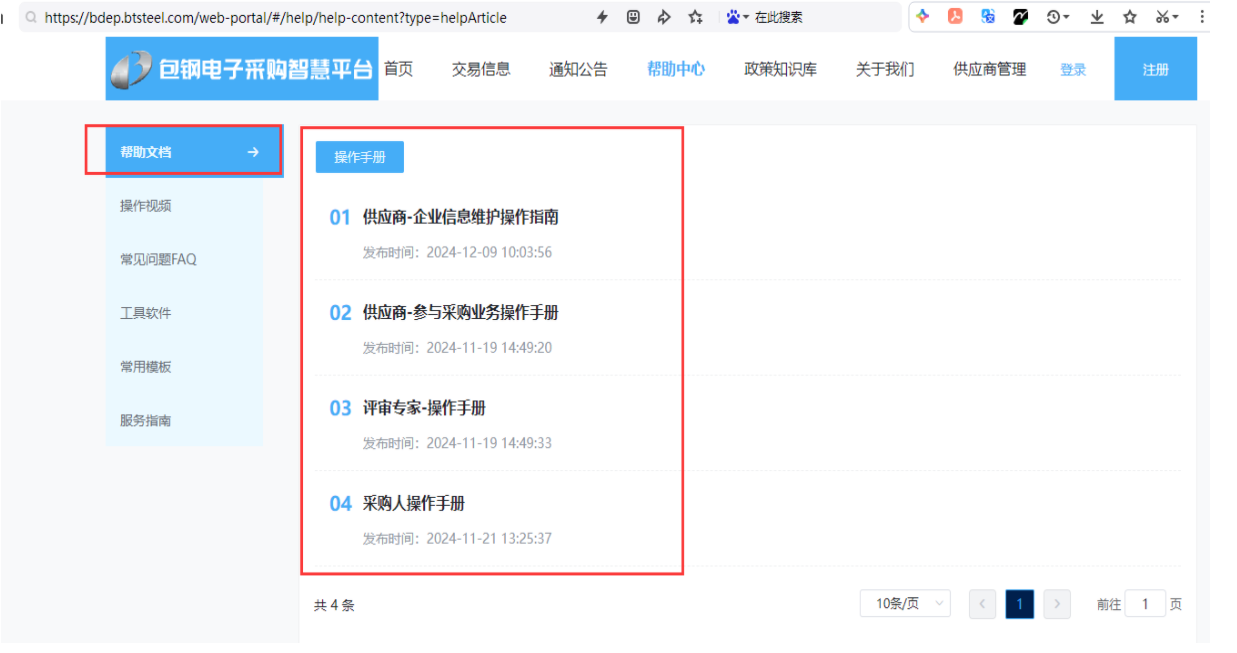
Task: Open the 交易信息 navigation menu
Action: coord(480,69)
